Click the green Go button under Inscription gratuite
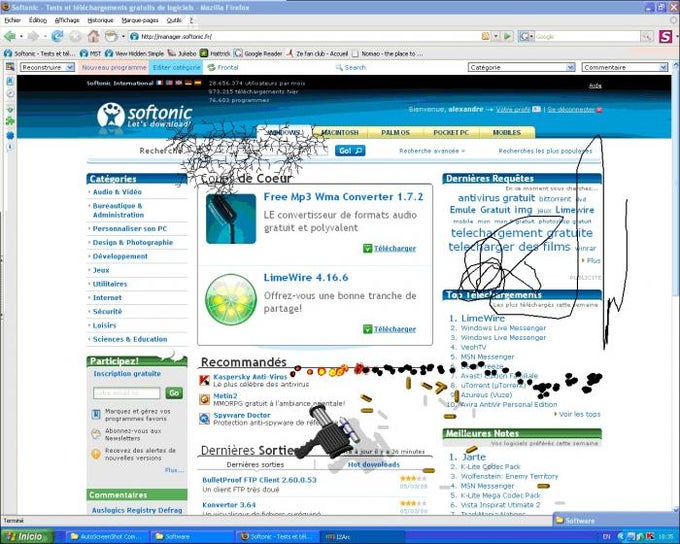Image resolution: width=680 pixels, height=544 pixels. coord(174,393)
